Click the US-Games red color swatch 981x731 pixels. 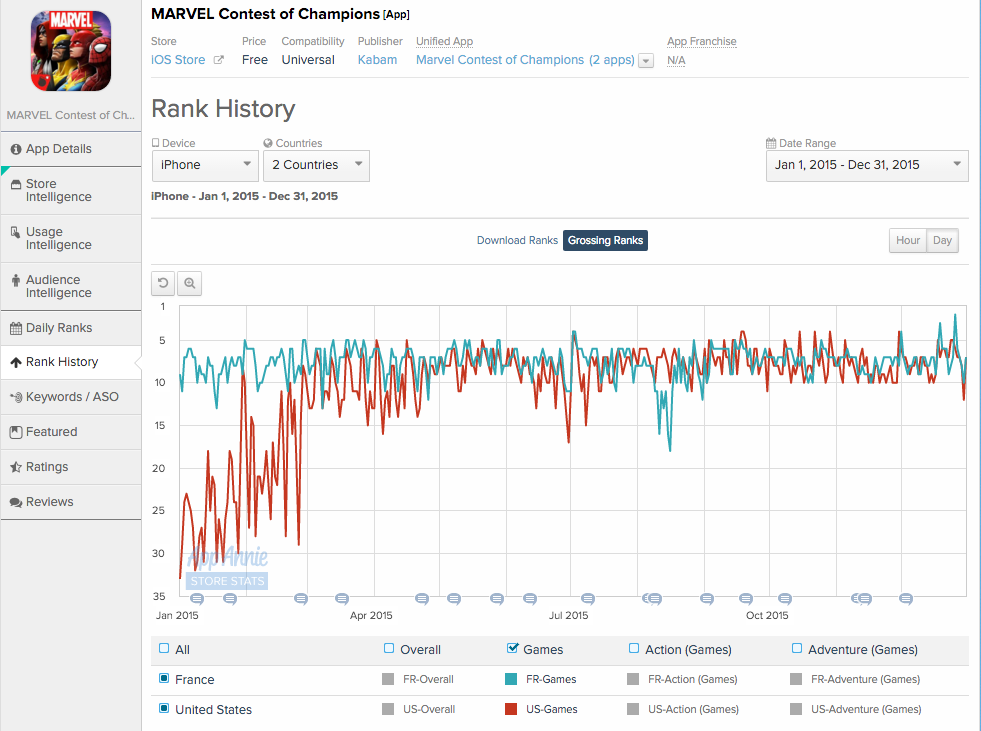pyautogui.click(x=511, y=709)
